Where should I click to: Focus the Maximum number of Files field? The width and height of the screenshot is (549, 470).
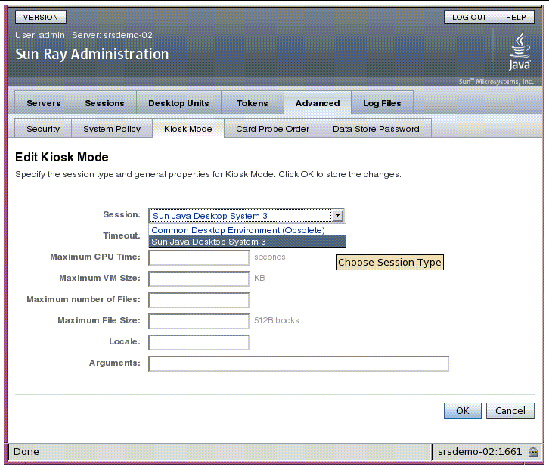pos(199,300)
